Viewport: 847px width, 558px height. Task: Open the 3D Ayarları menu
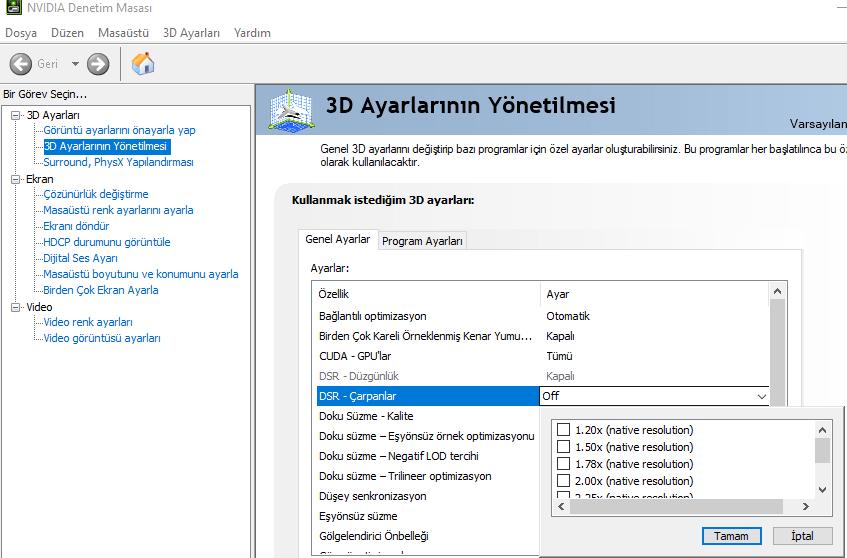click(191, 33)
